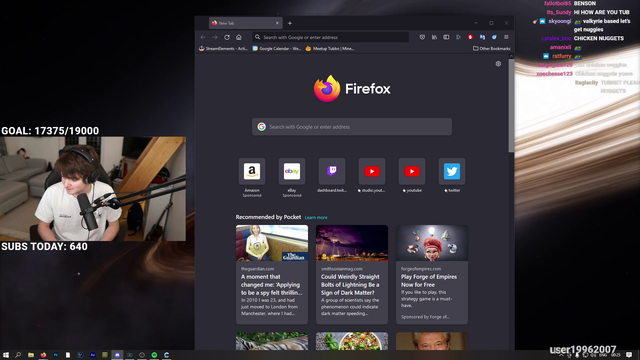Open After Effects from the taskbar
The image size is (640, 360).
pos(93,355)
